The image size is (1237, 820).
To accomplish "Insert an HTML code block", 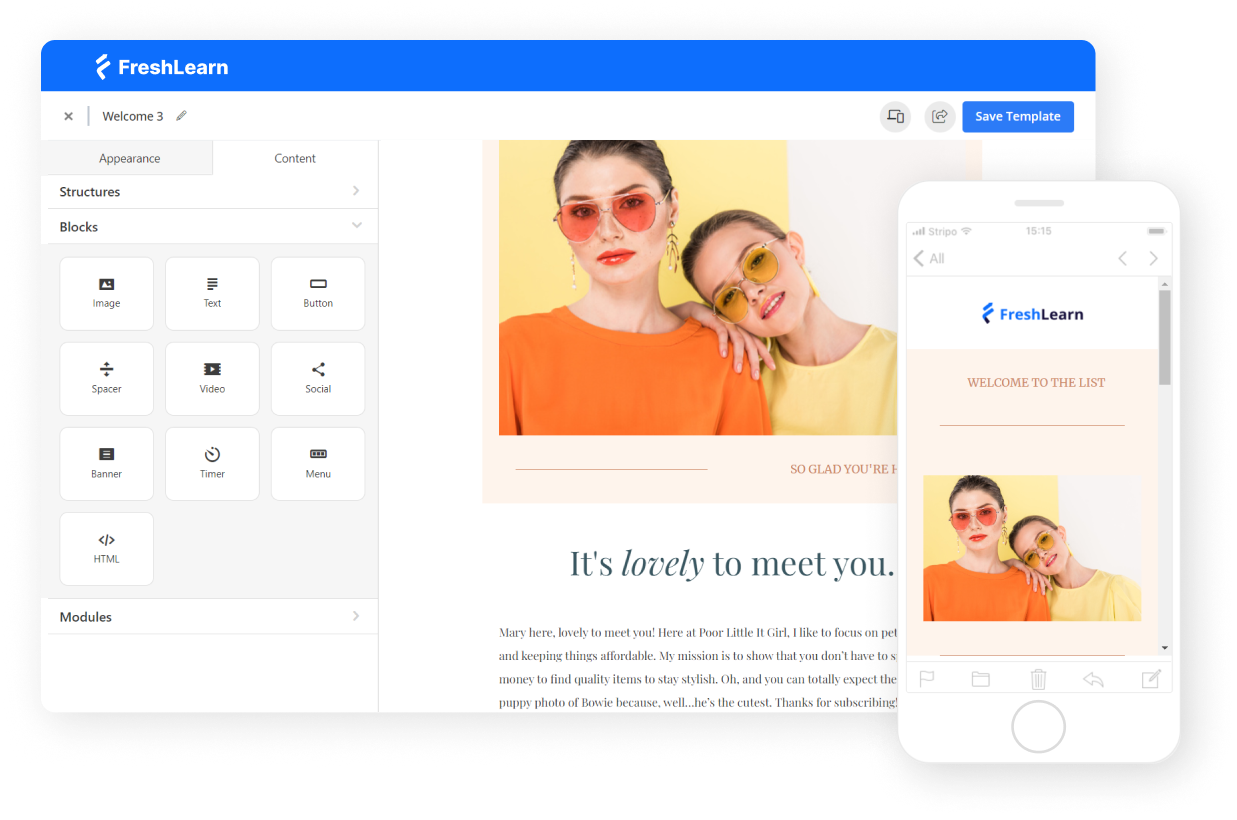I will (107, 549).
